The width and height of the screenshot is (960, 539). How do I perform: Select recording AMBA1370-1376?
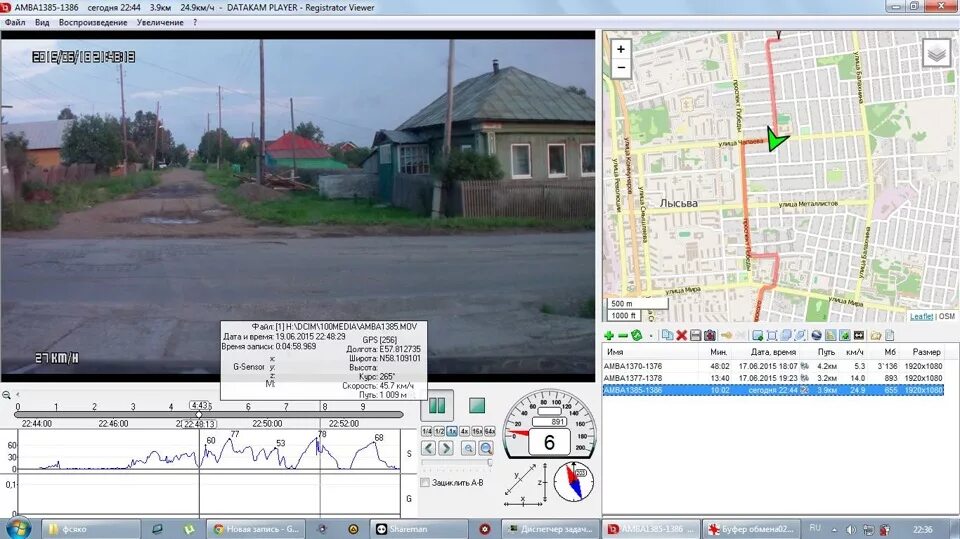(773, 366)
